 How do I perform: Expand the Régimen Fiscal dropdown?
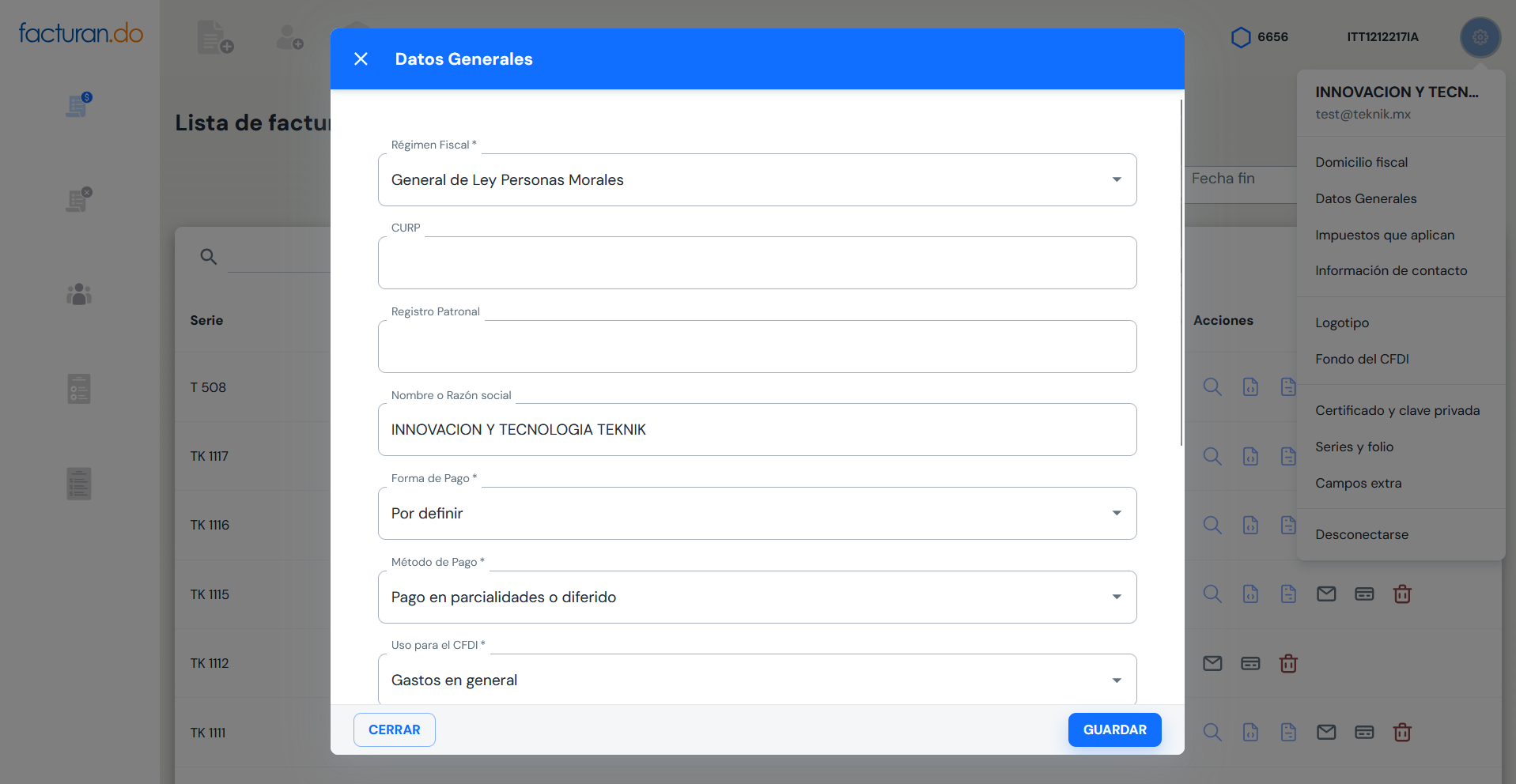pyautogui.click(x=1116, y=180)
